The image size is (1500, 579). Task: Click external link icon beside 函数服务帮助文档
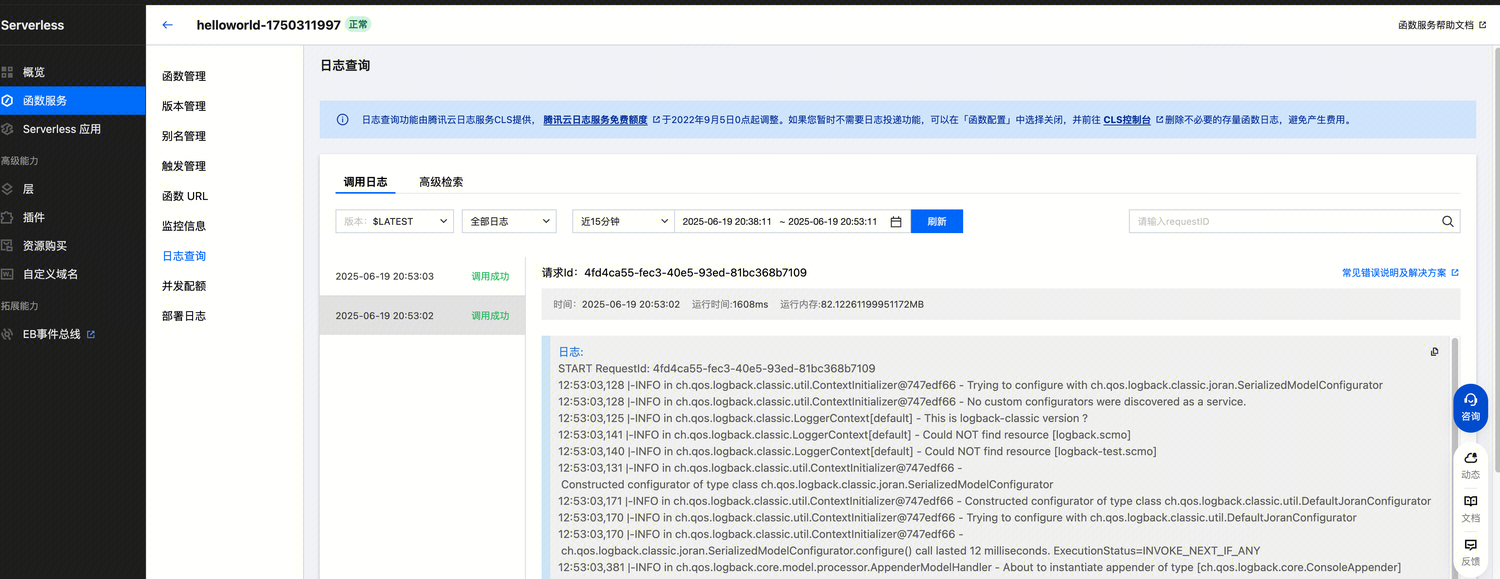point(1482,25)
